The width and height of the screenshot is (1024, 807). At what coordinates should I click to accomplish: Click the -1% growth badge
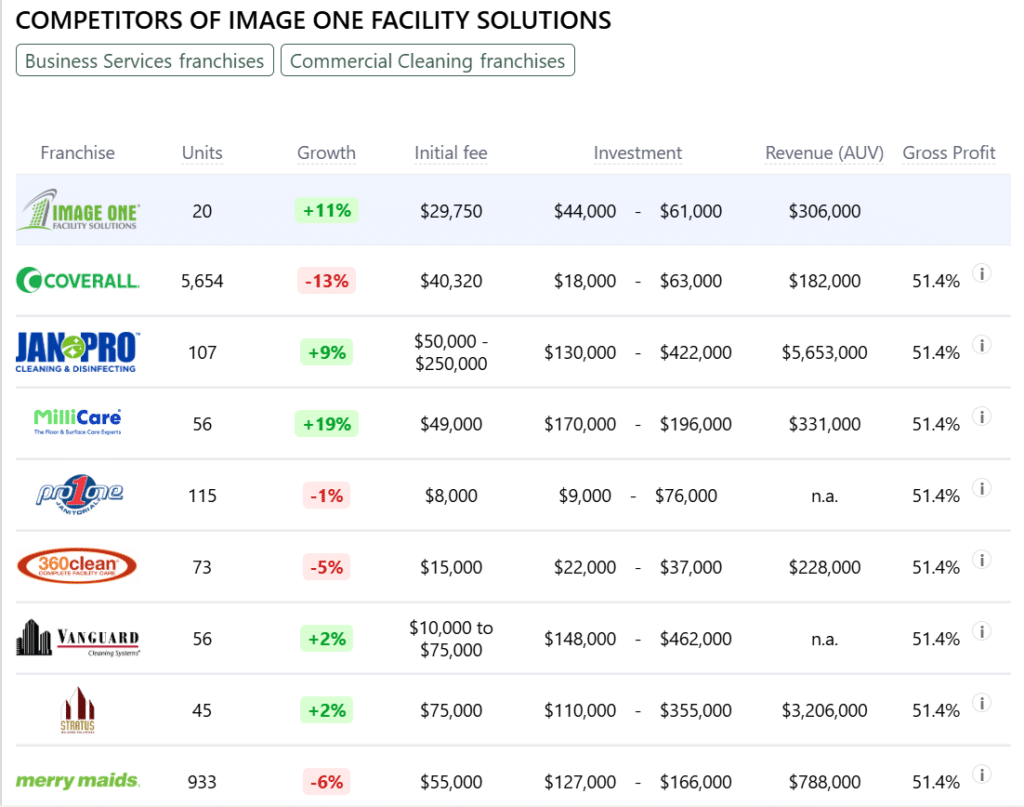pos(327,496)
